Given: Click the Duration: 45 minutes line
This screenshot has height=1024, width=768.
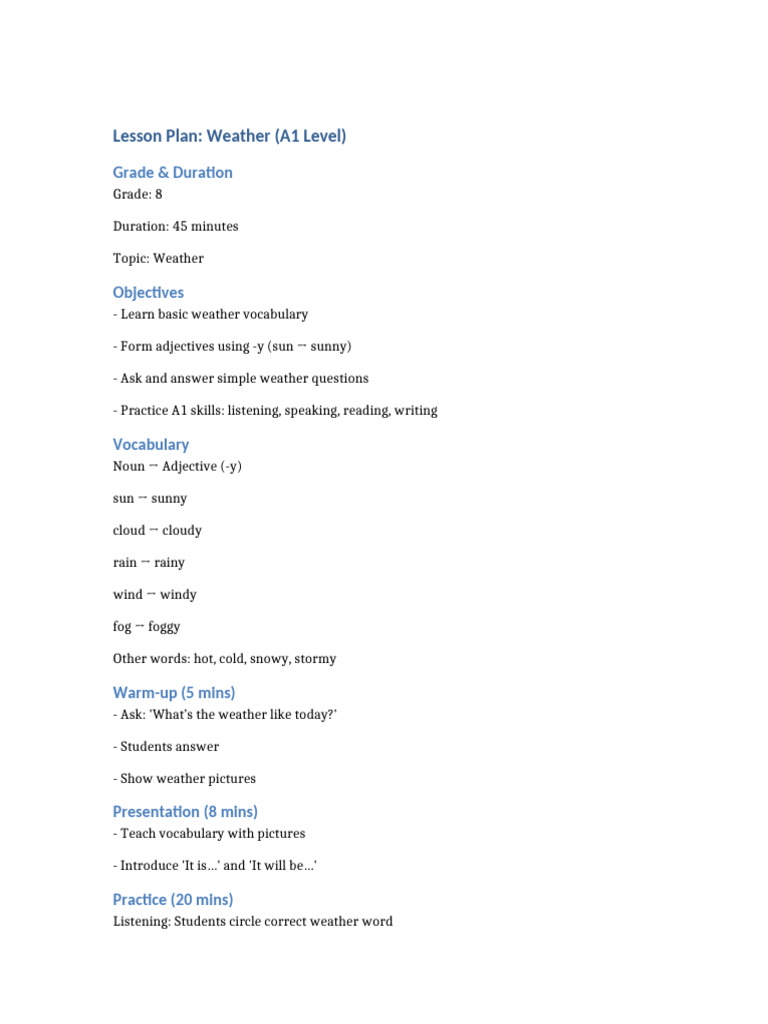Looking at the screenshot, I should [x=176, y=226].
